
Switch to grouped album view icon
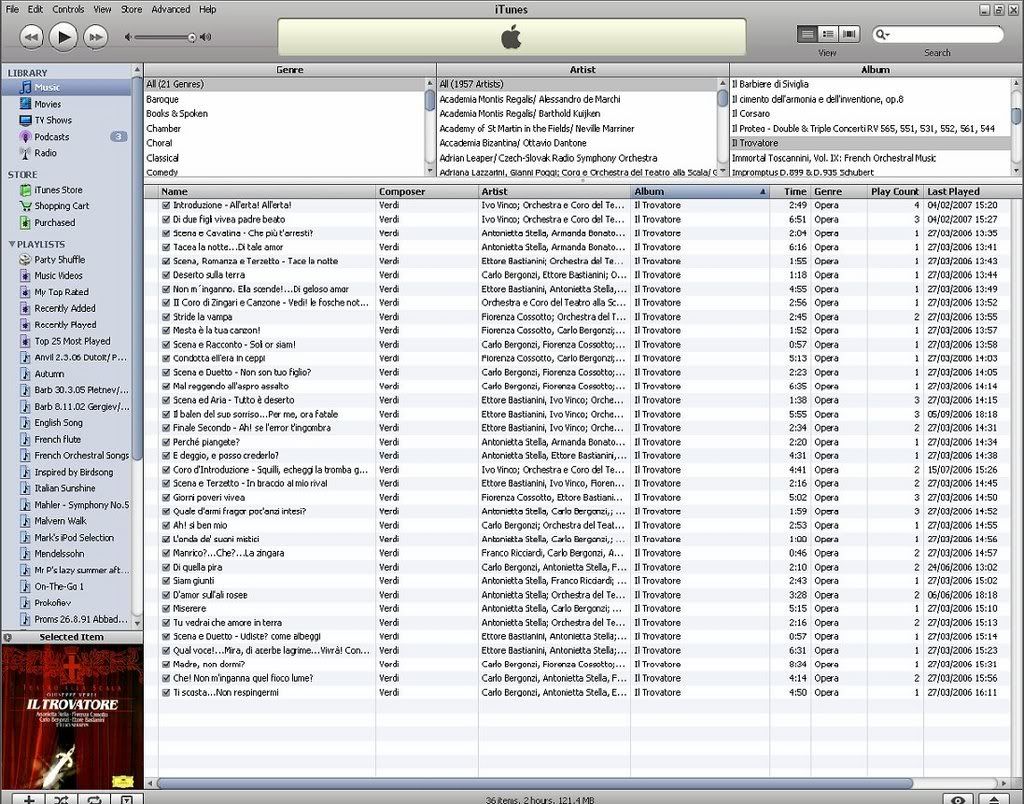(x=828, y=34)
